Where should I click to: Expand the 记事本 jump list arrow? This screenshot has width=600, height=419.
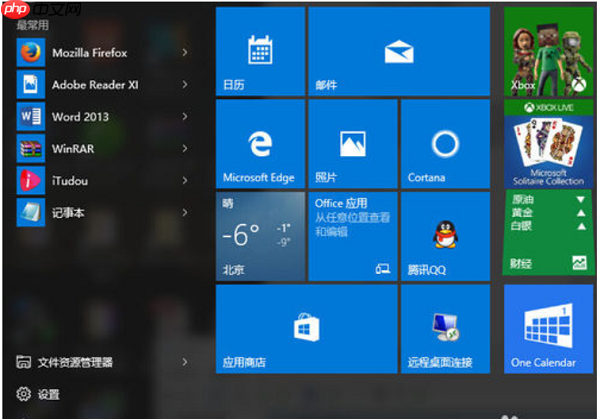185,212
